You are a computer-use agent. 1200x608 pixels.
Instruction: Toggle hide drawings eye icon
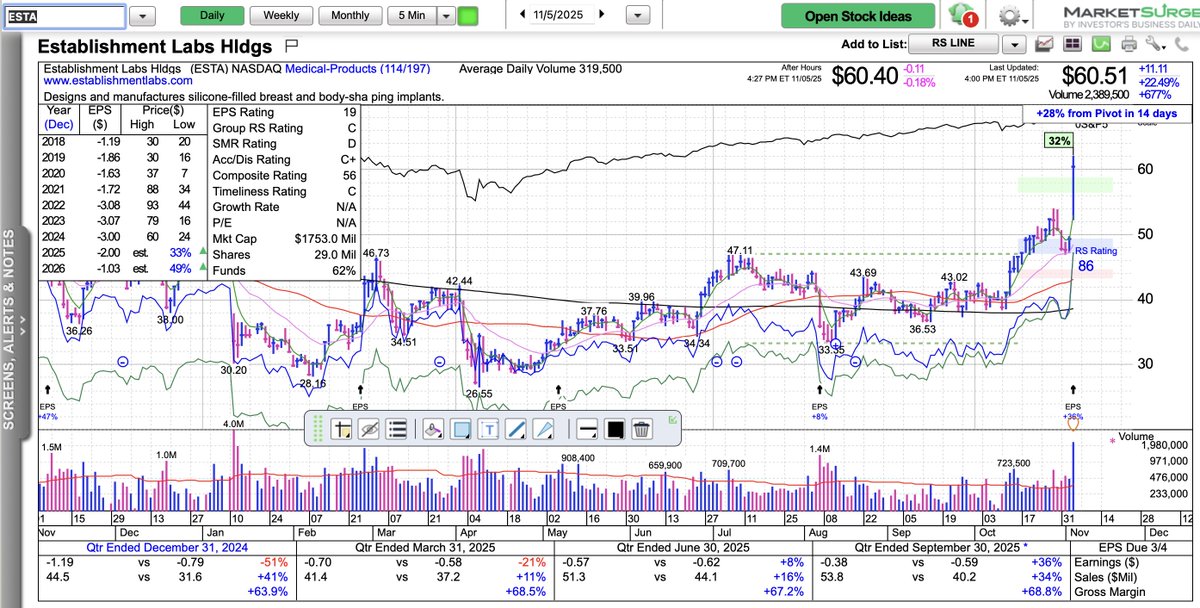pyautogui.click(x=369, y=430)
